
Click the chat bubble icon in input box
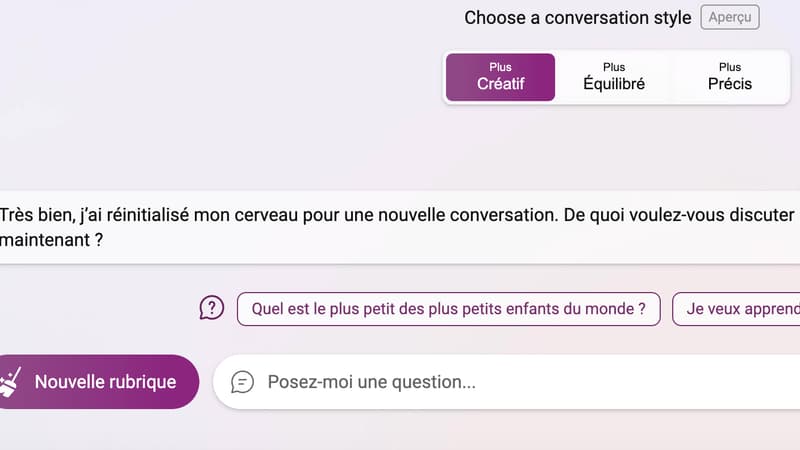242,382
